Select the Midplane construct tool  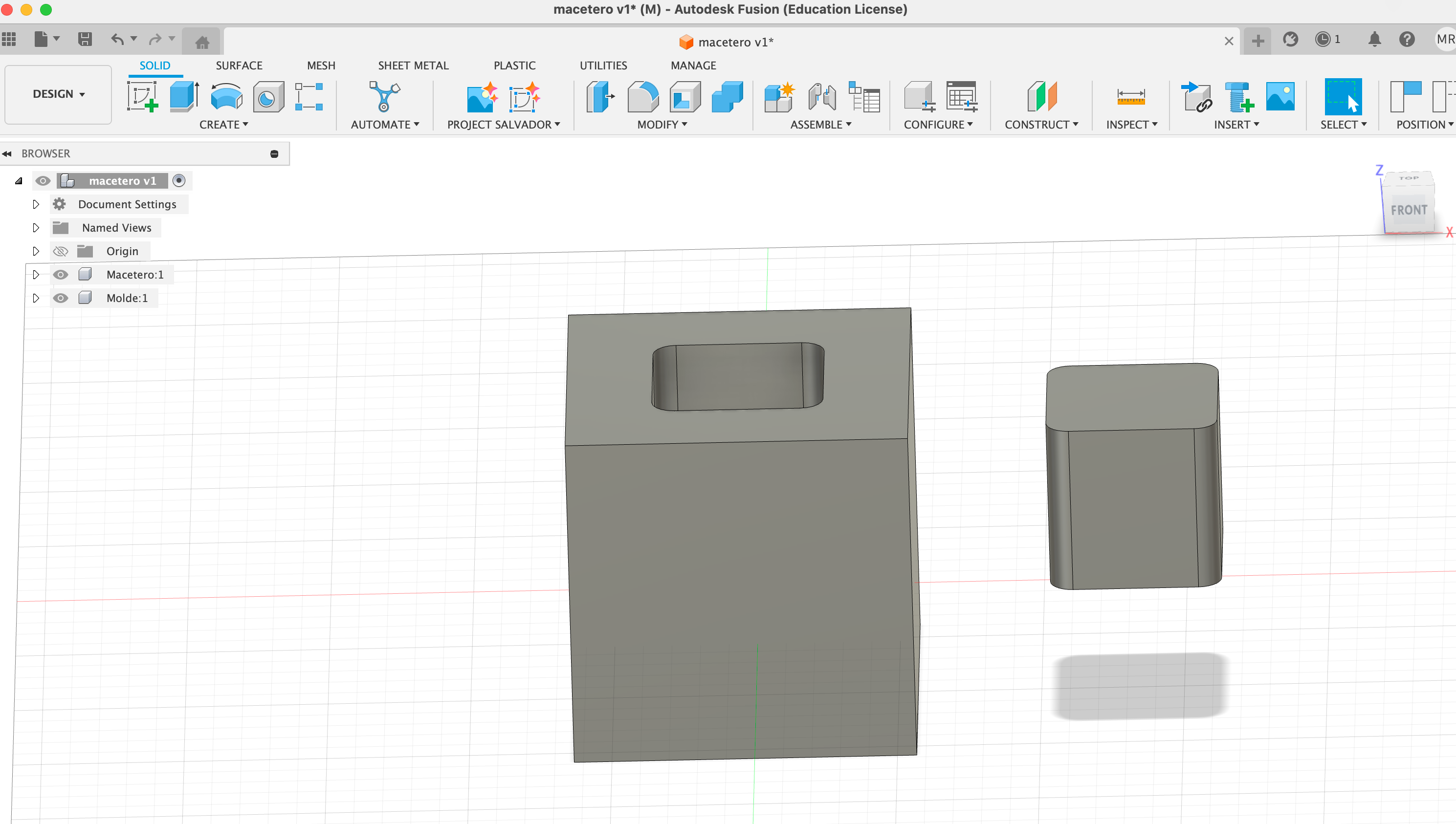pos(1041,97)
